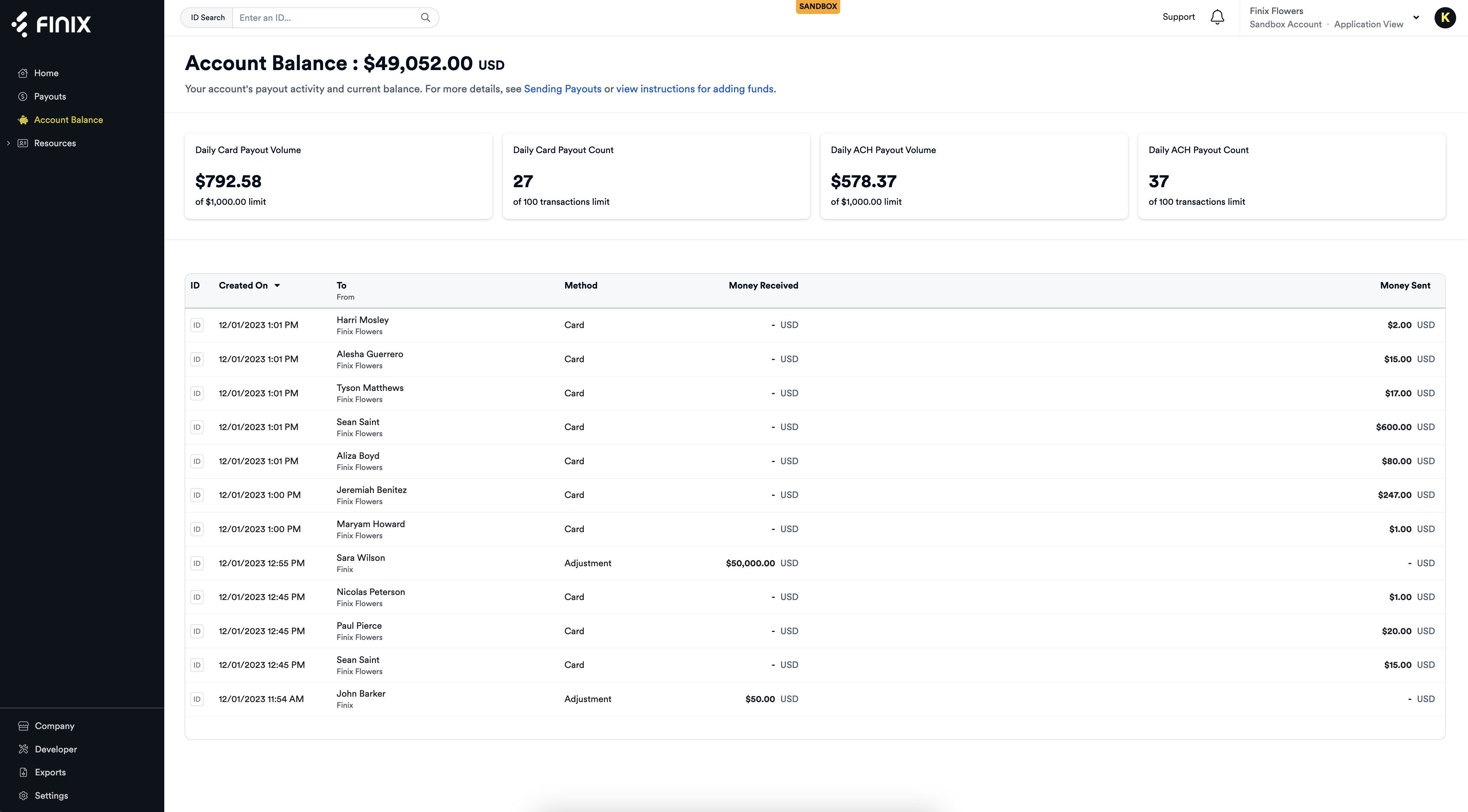1468x812 pixels.
Task: Copy the ID for Maryam Howard row
Action: (197, 529)
